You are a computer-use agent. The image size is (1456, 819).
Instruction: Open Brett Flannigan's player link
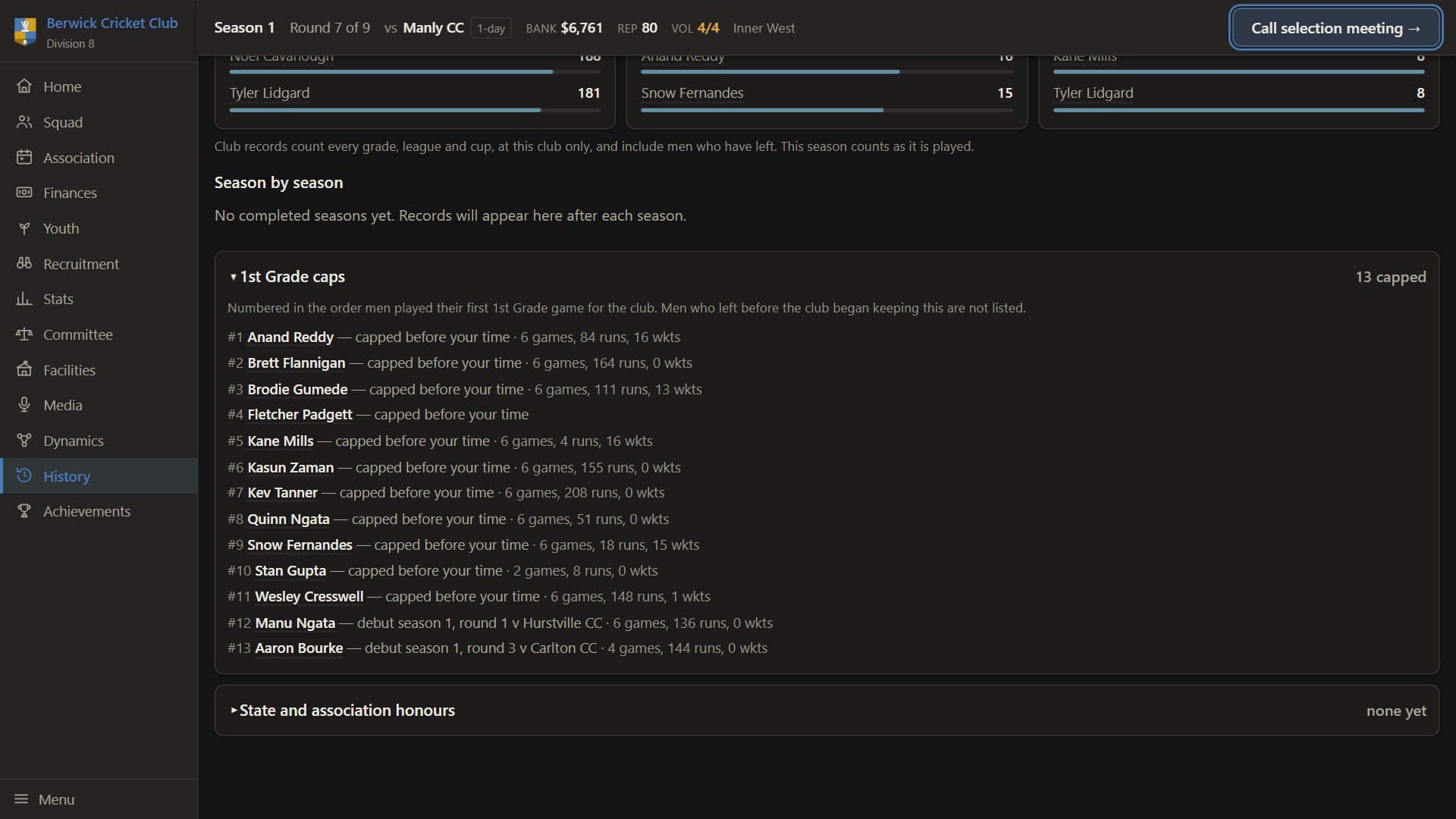click(x=297, y=363)
